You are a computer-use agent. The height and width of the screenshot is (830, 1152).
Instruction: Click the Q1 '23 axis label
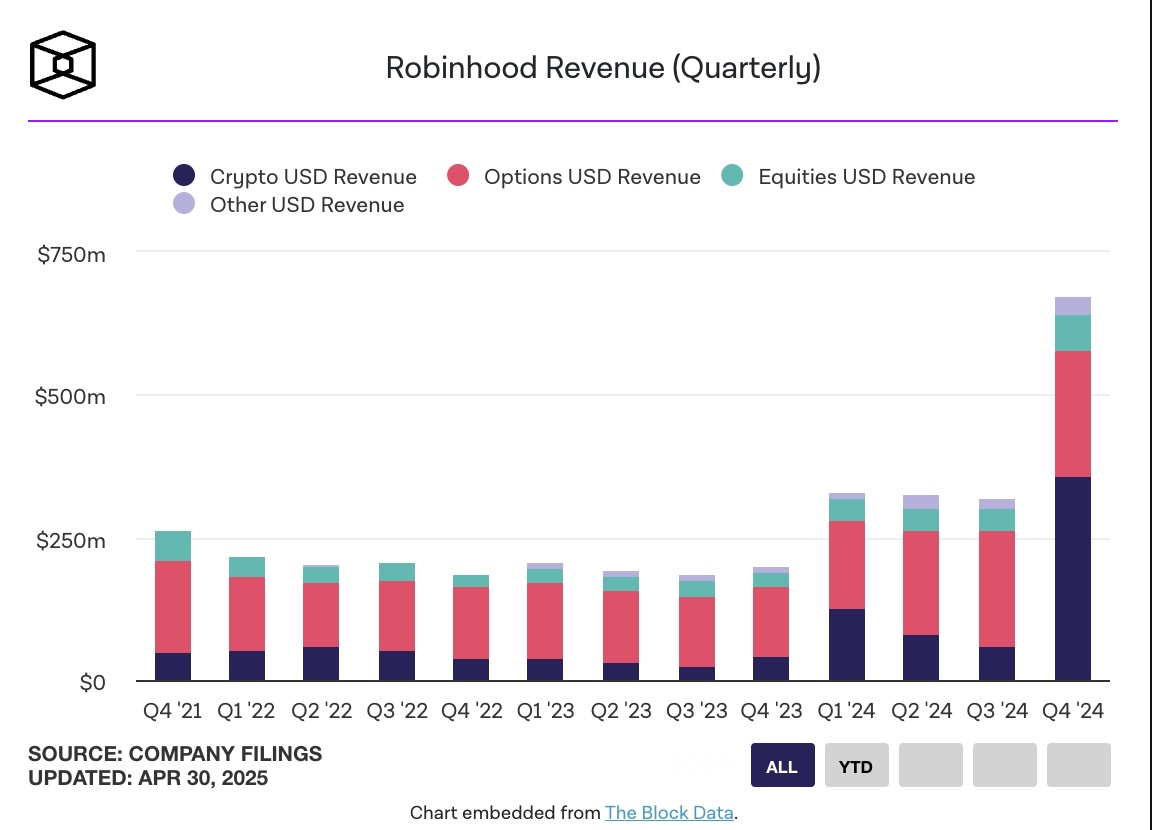point(546,711)
